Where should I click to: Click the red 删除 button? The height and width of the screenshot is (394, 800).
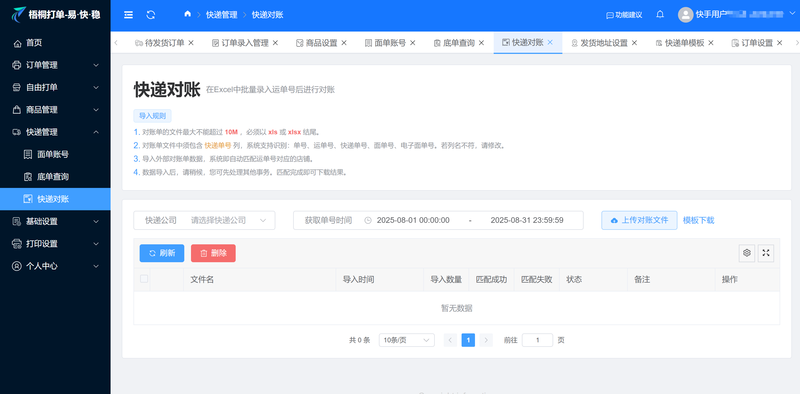[213, 253]
